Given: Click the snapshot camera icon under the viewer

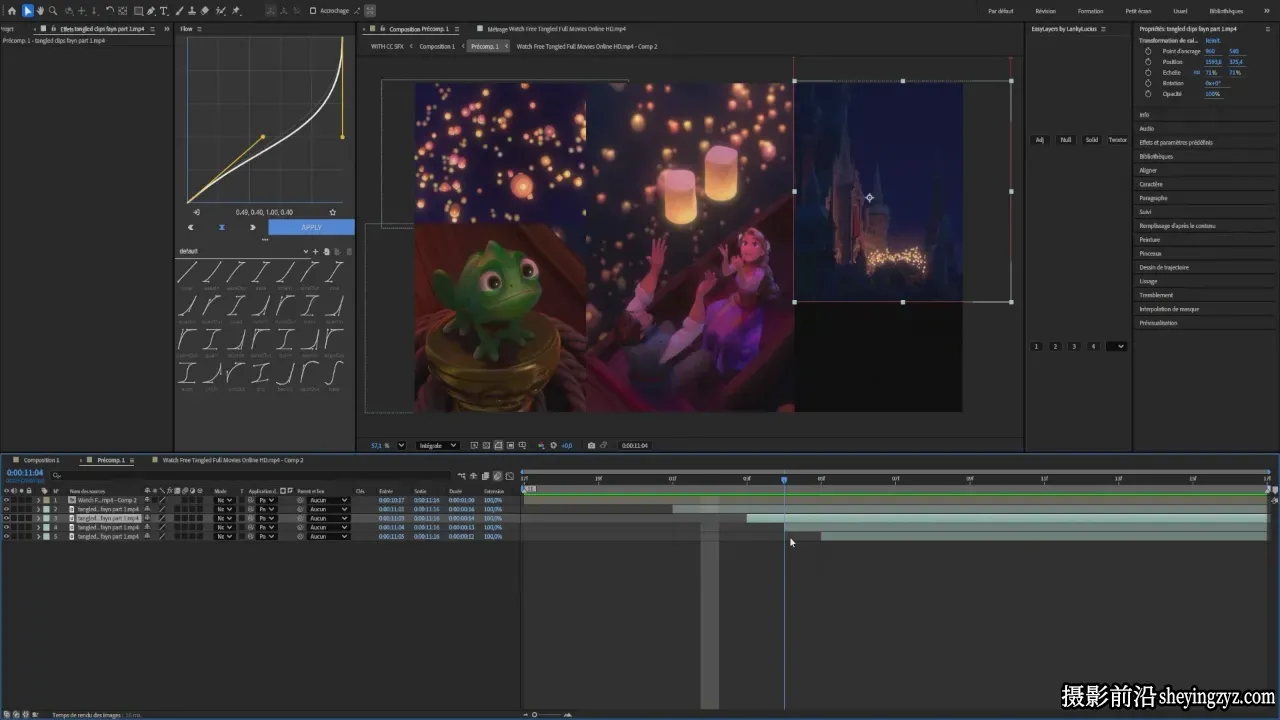Looking at the screenshot, I should [591, 445].
